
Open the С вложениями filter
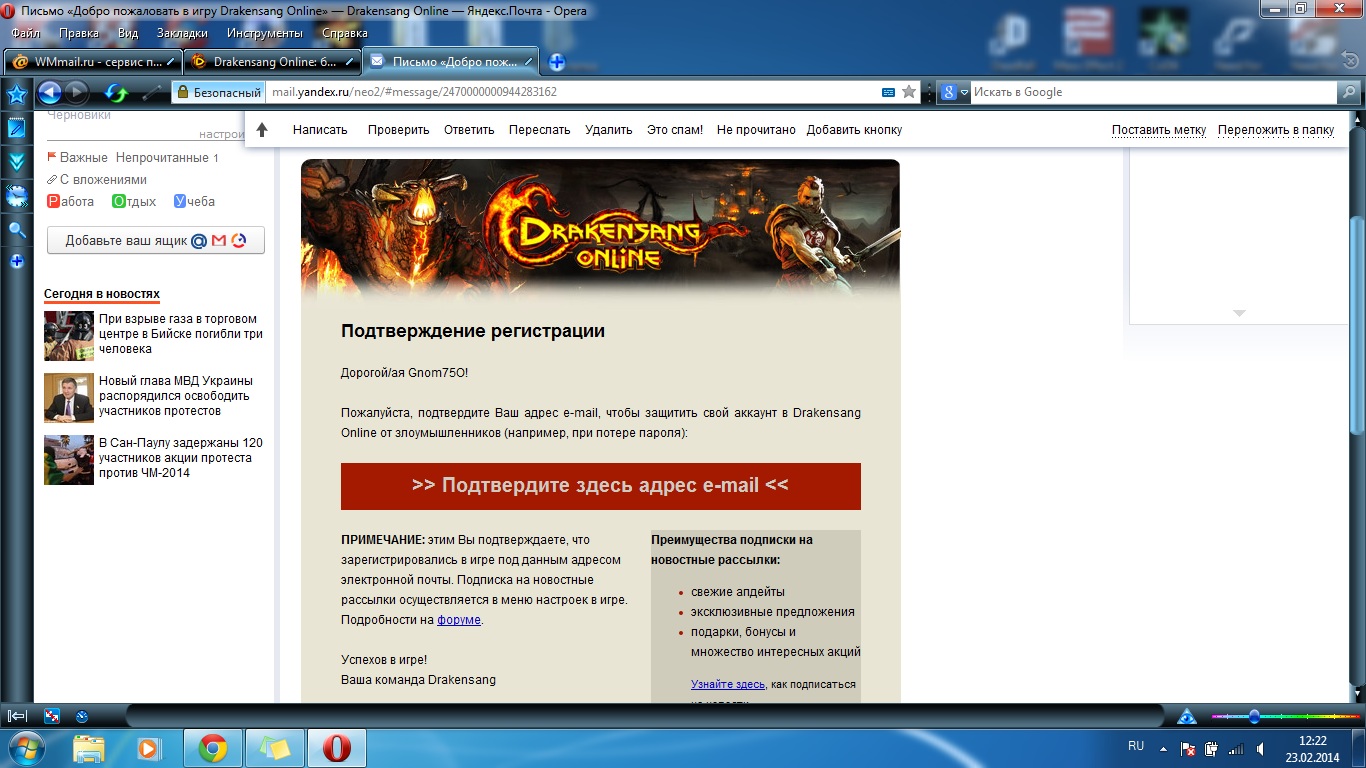coord(102,180)
